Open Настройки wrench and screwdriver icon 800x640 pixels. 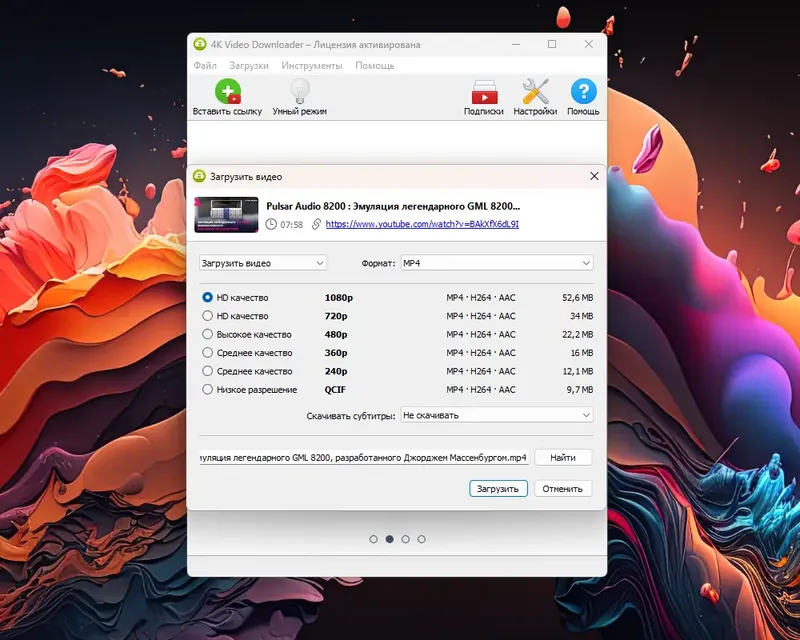(535, 92)
